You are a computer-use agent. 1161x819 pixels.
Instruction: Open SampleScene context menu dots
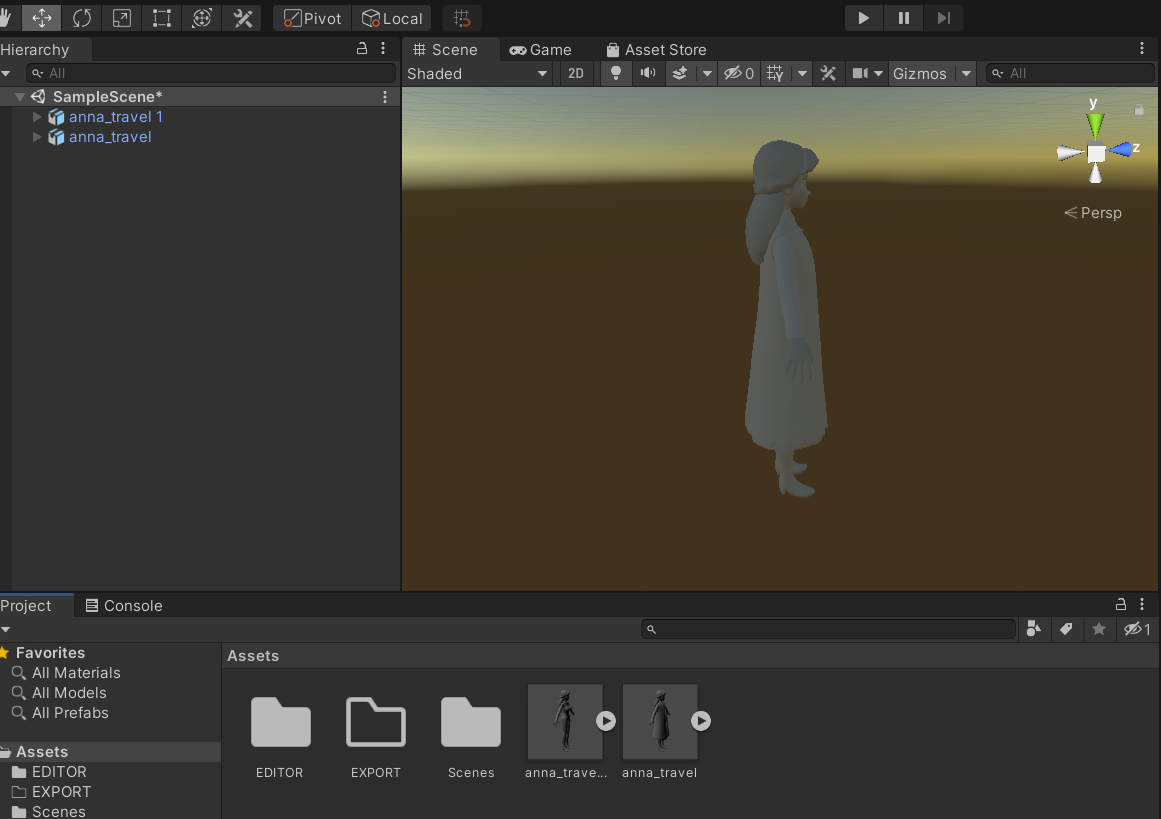(384, 97)
